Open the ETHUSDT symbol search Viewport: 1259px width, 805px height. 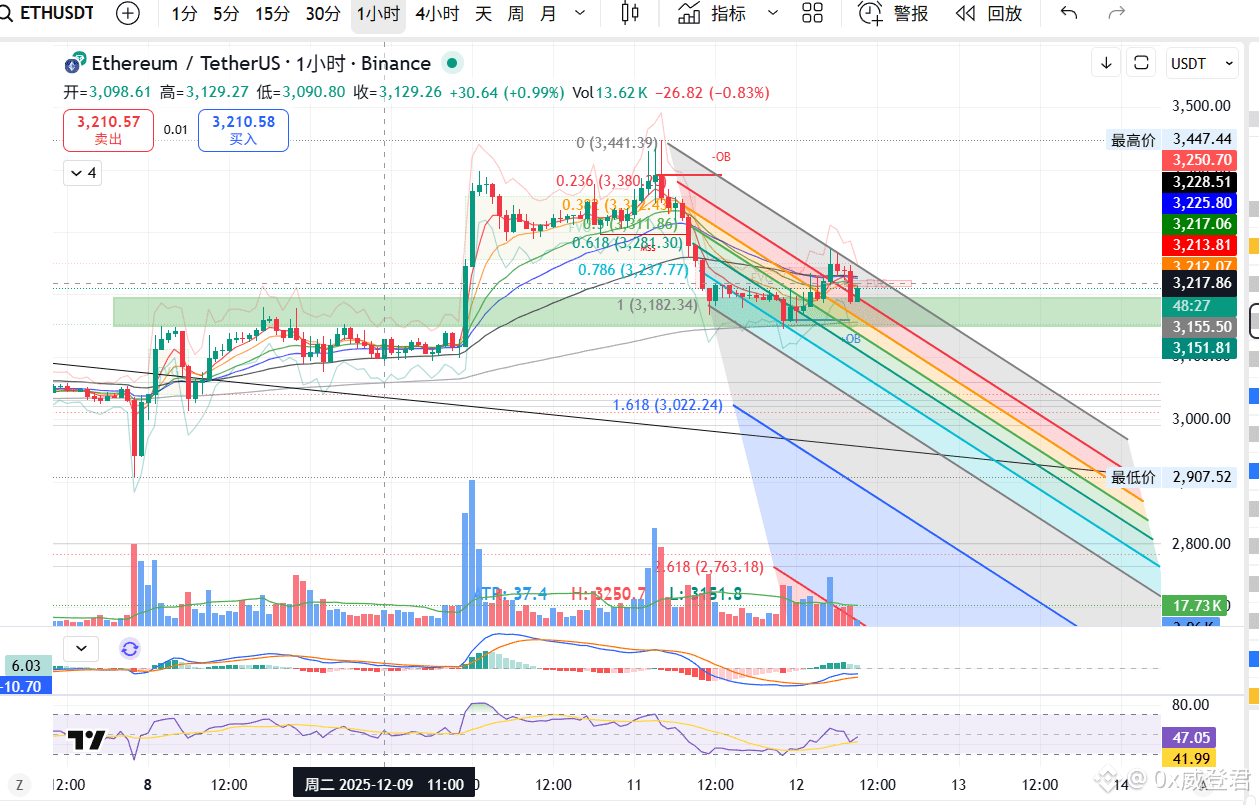pos(52,13)
